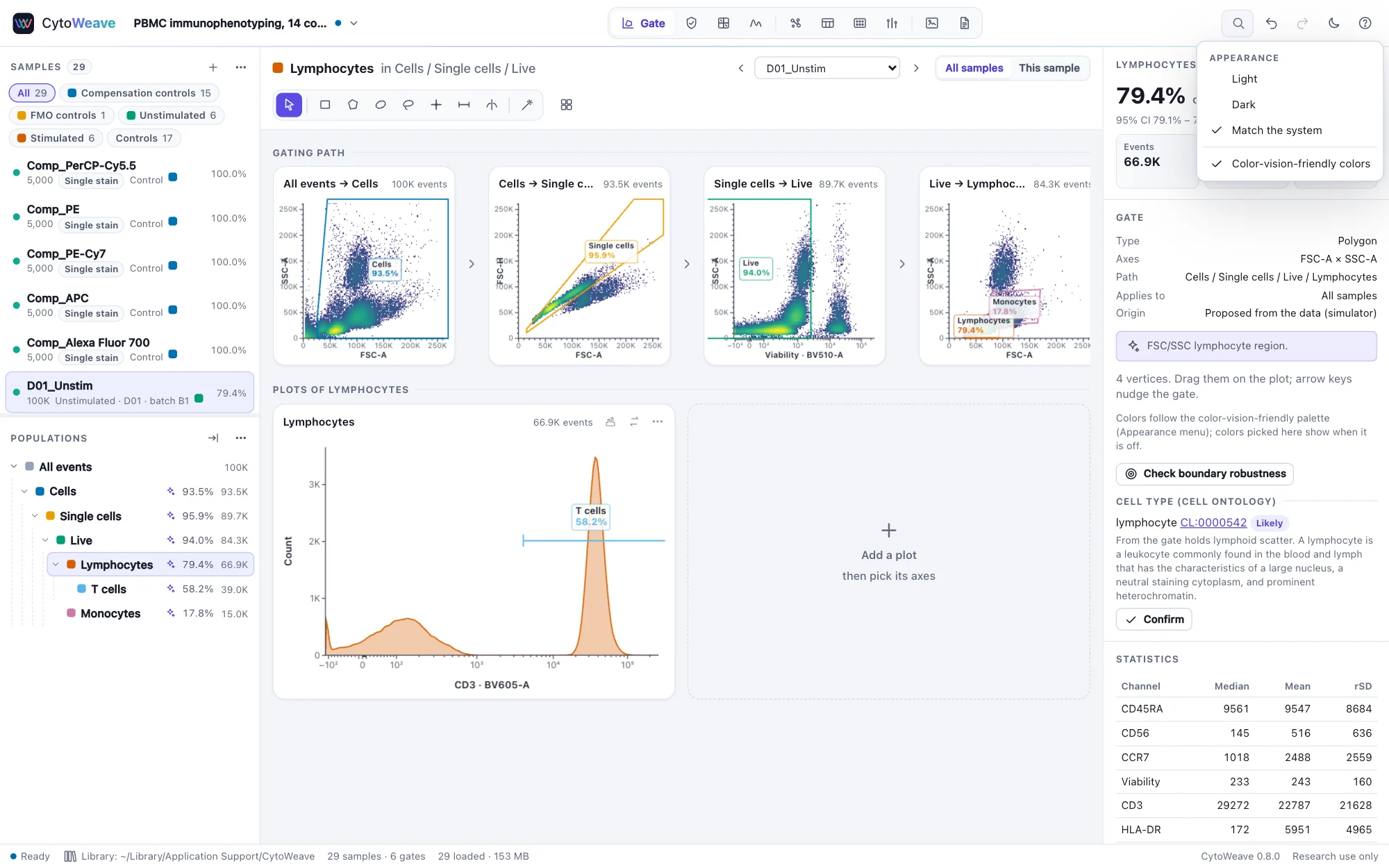The width and height of the screenshot is (1389, 868).
Task: Open the document report view
Action: coord(965,23)
